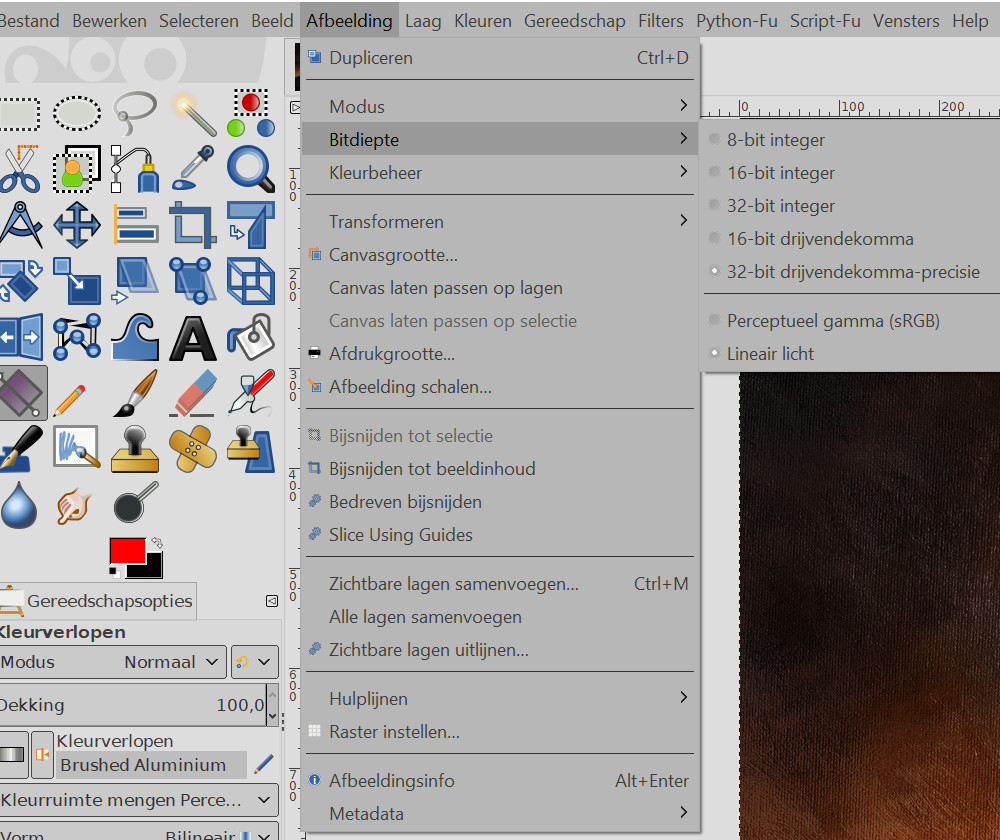
Task: Click Zichtbare lagen samenvoegen…
Action: click(500, 584)
